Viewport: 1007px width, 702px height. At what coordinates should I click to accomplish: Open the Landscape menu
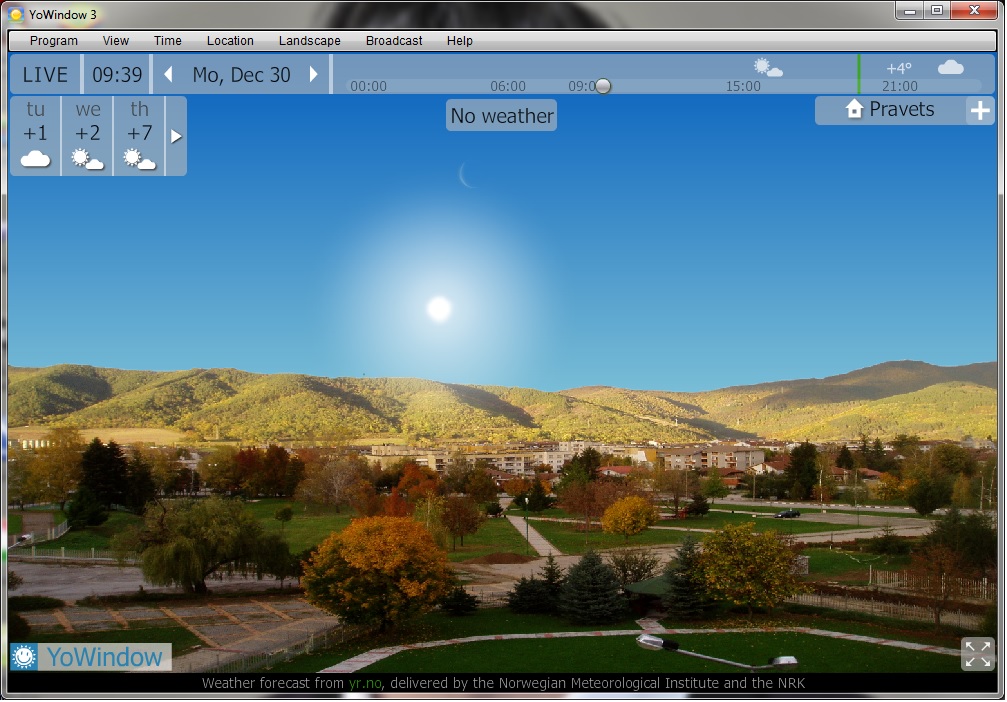[x=309, y=41]
